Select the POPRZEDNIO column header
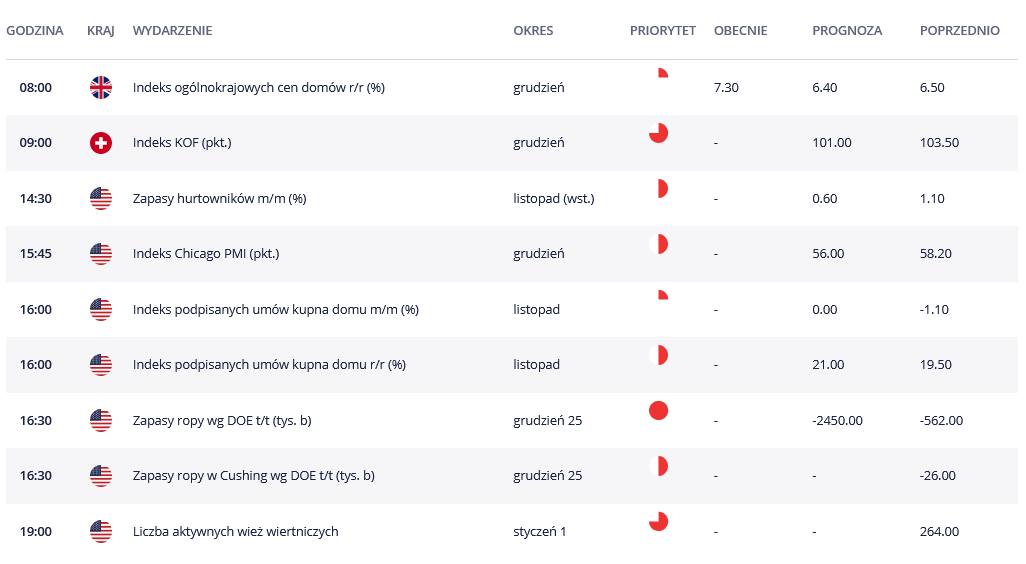 pyautogui.click(x=959, y=30)
